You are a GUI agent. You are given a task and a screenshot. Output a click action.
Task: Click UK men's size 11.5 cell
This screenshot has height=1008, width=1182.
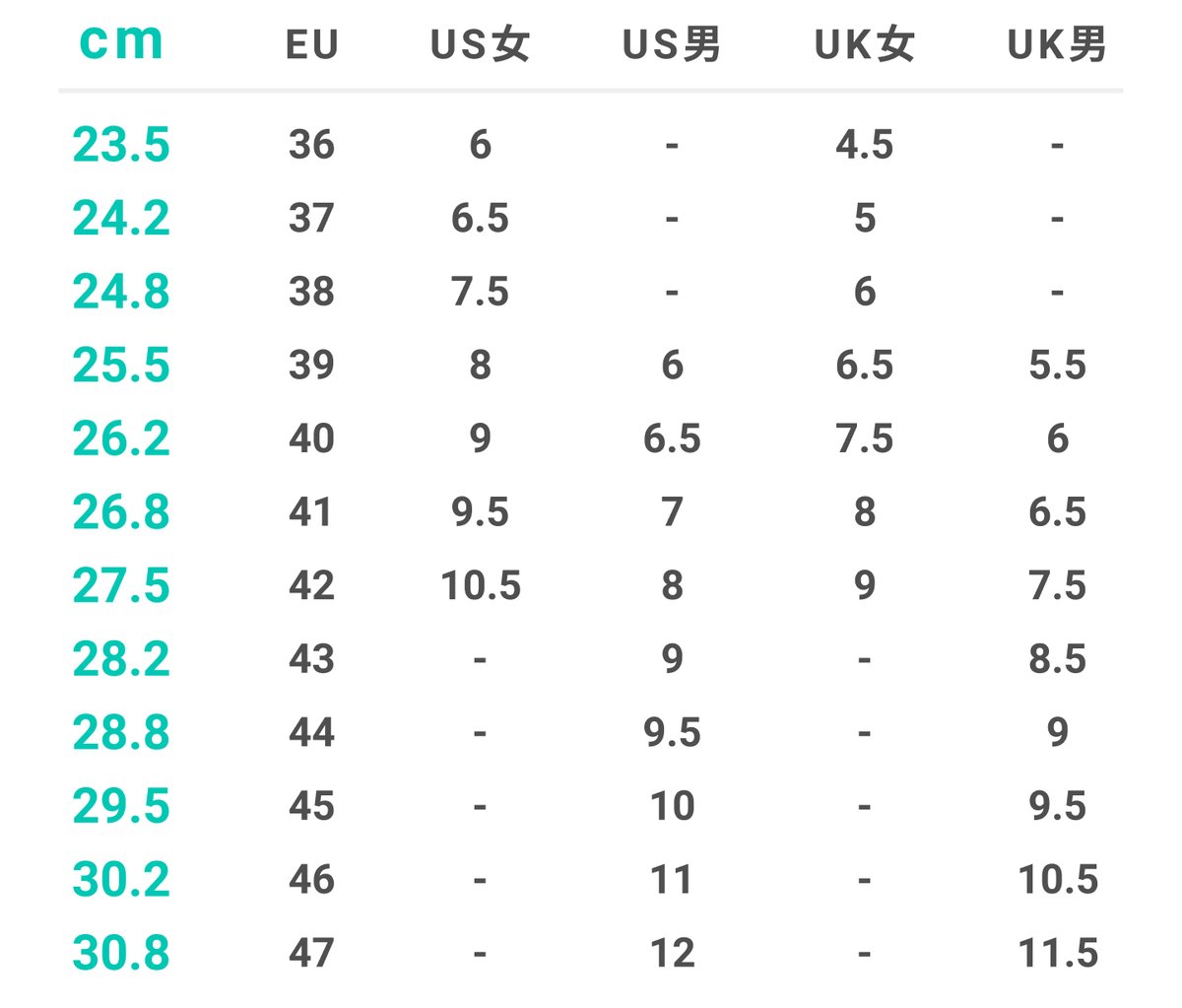click(1058, 953)
